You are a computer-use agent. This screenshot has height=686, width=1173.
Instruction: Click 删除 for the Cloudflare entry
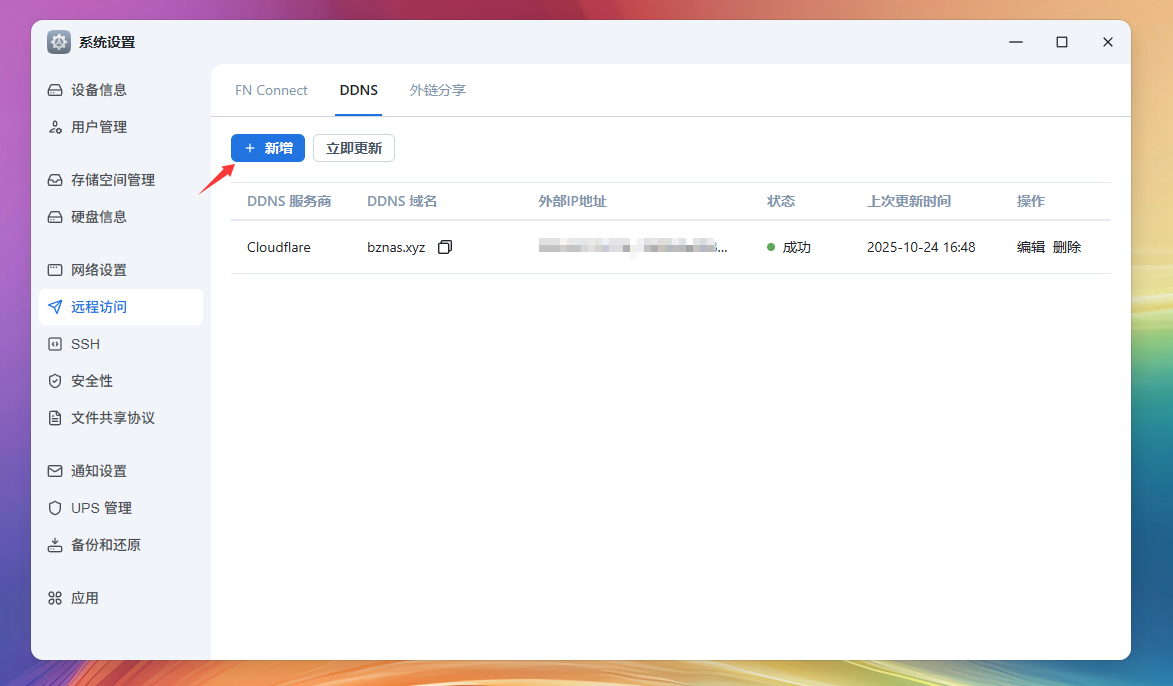(1067, 247)
